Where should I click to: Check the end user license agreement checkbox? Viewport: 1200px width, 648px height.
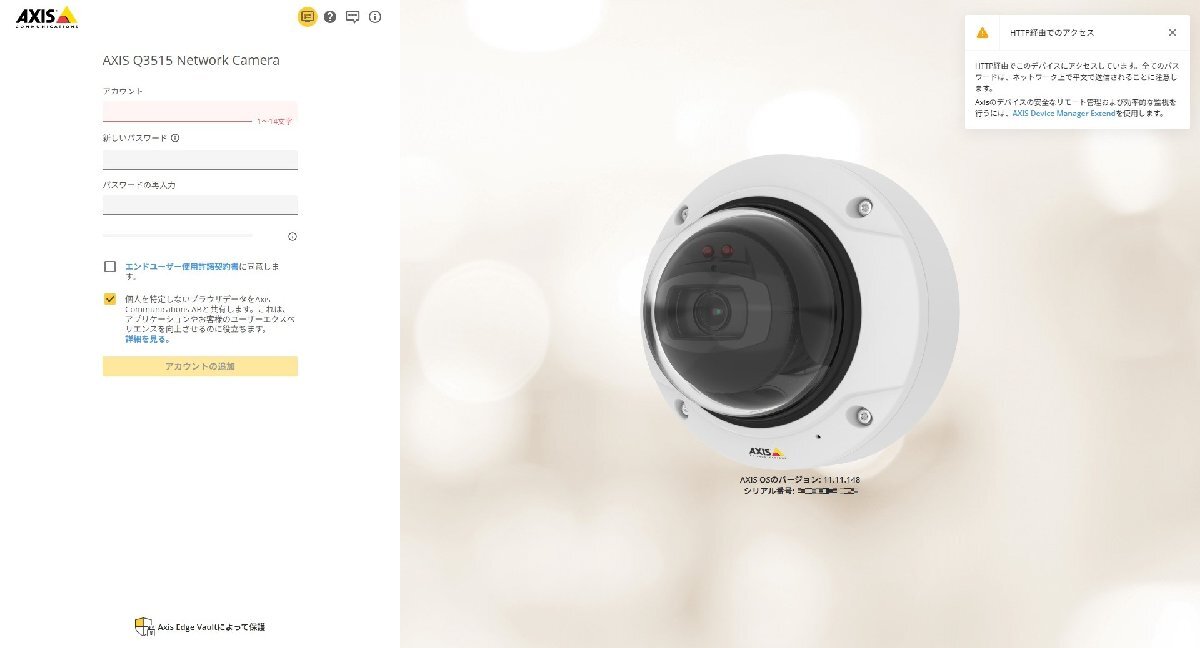(x=109, y=267)
